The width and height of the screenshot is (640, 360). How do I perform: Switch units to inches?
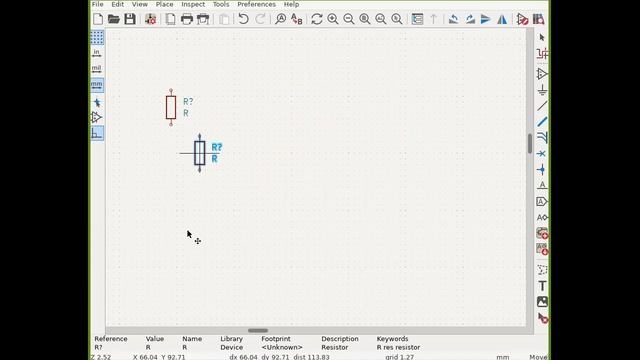click(97, 53)
